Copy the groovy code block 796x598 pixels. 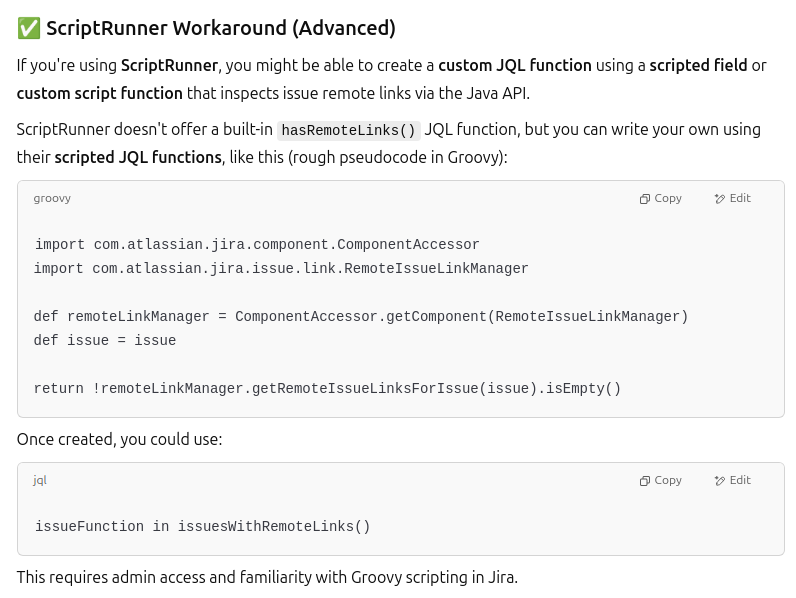coord(660,198)
